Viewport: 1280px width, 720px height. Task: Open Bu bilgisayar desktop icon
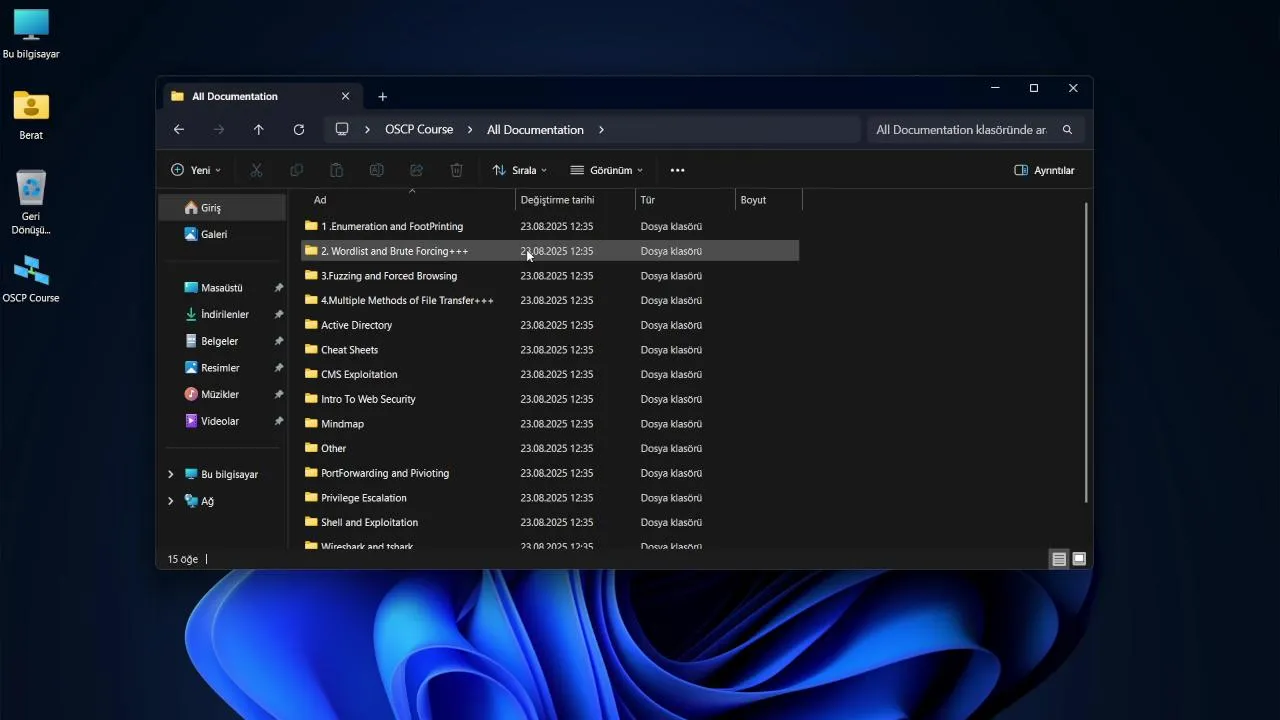coord(31,33)
